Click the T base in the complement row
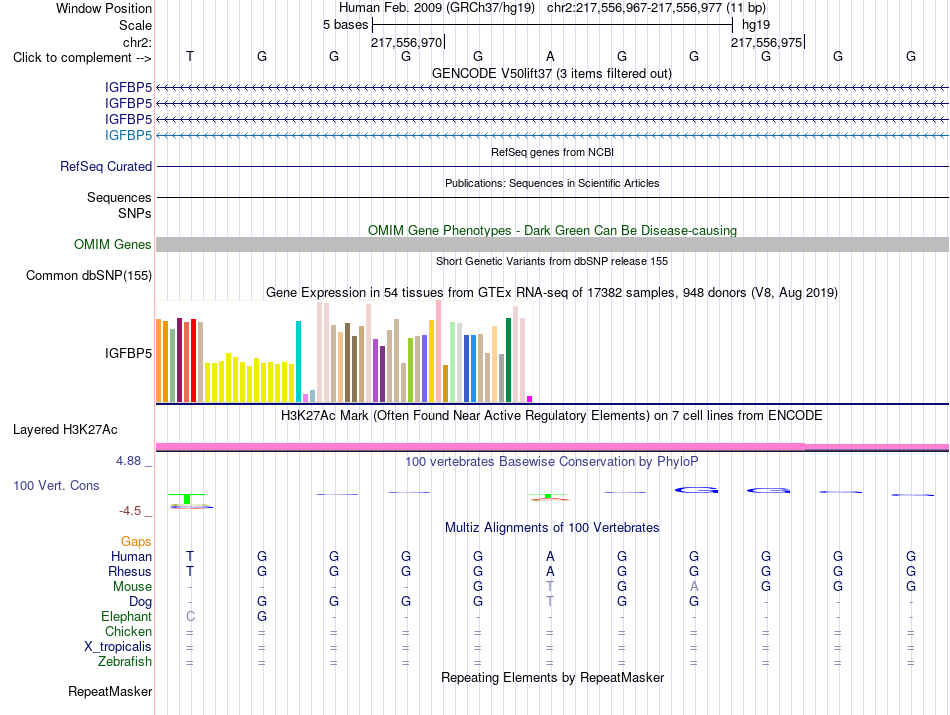The height and width of the screenshot is (715, 950). coord(190,56)
